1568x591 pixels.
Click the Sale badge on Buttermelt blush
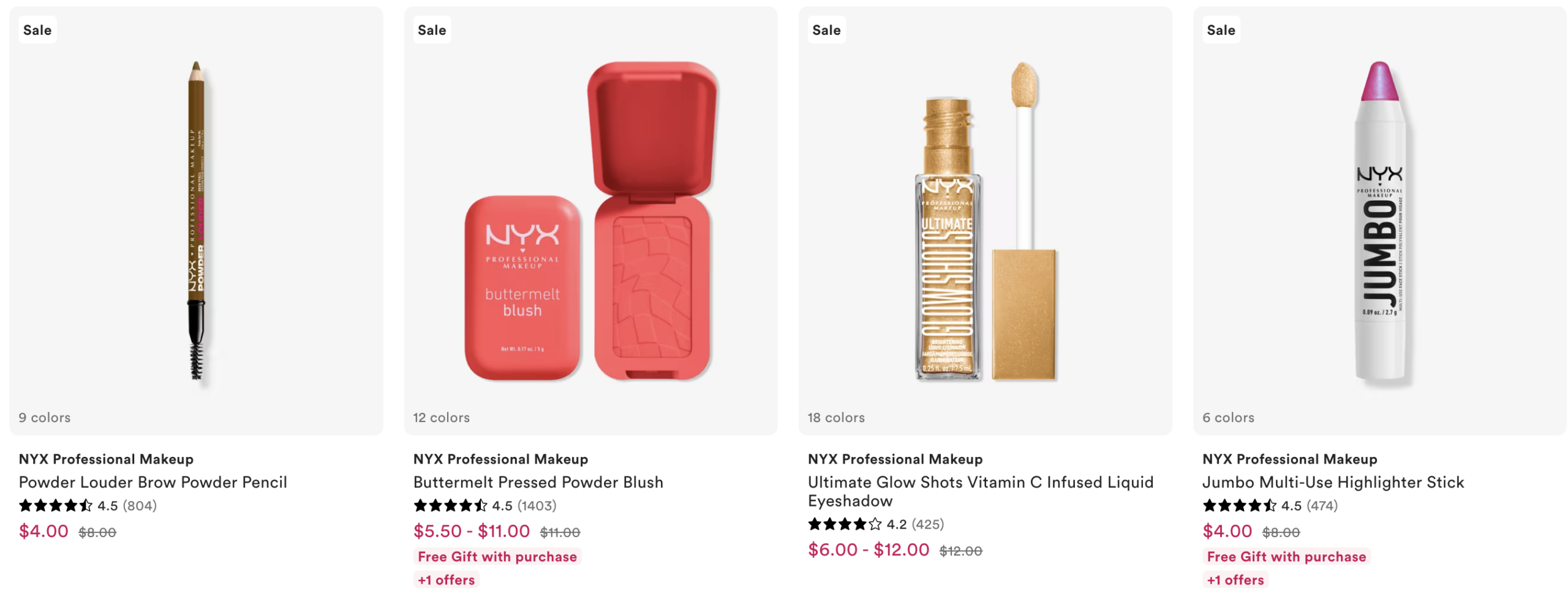point(431,30)
